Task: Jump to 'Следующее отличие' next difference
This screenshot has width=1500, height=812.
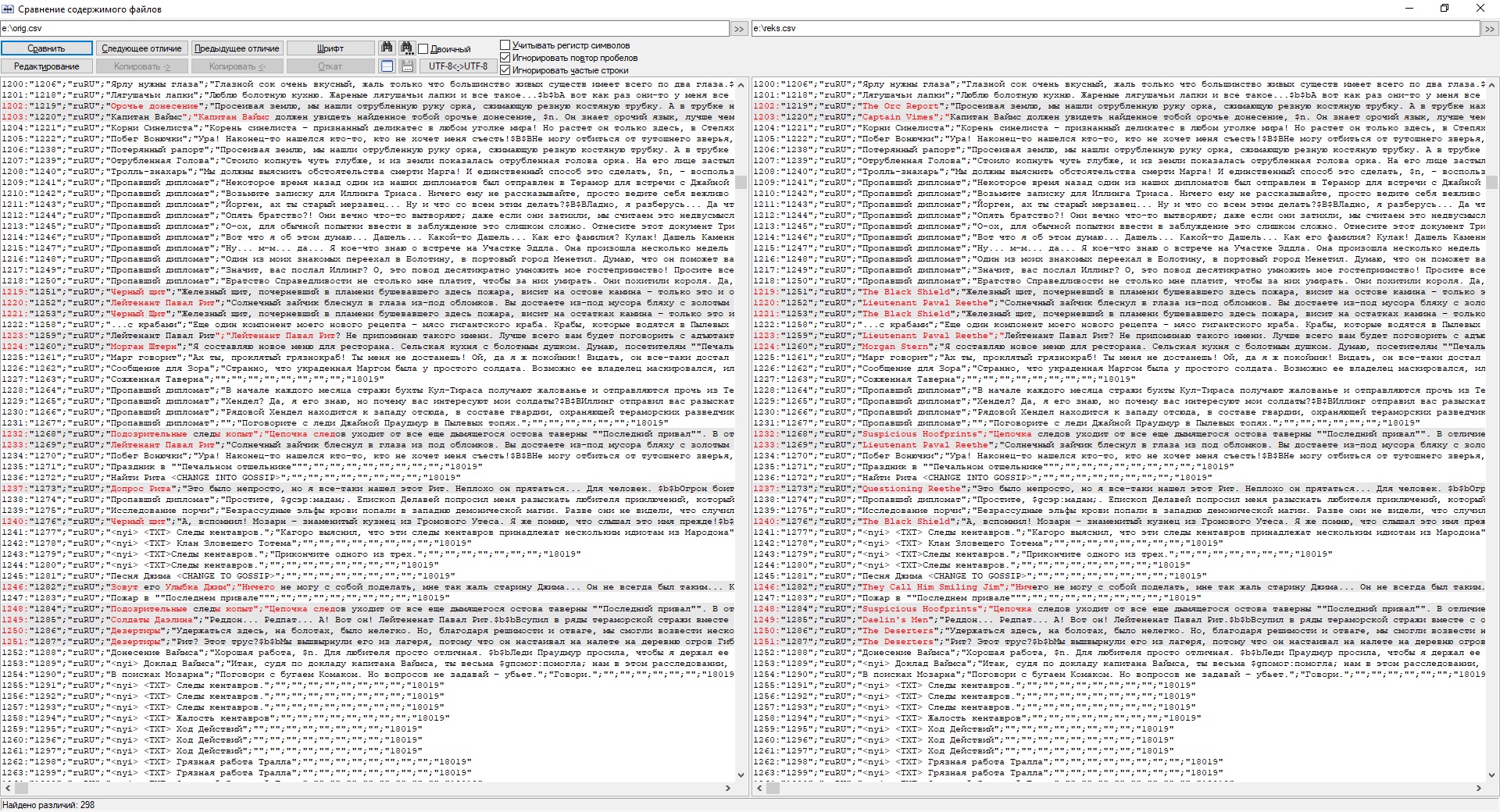Action: 141,48
